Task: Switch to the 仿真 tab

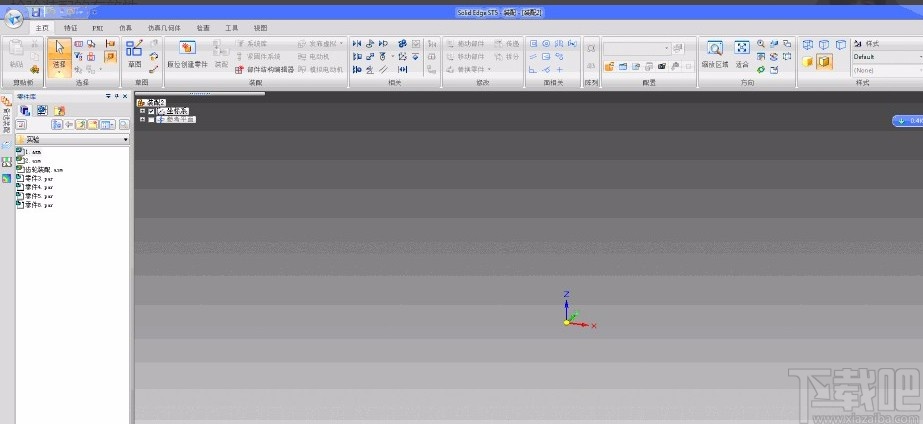Action: pos(125,28)
